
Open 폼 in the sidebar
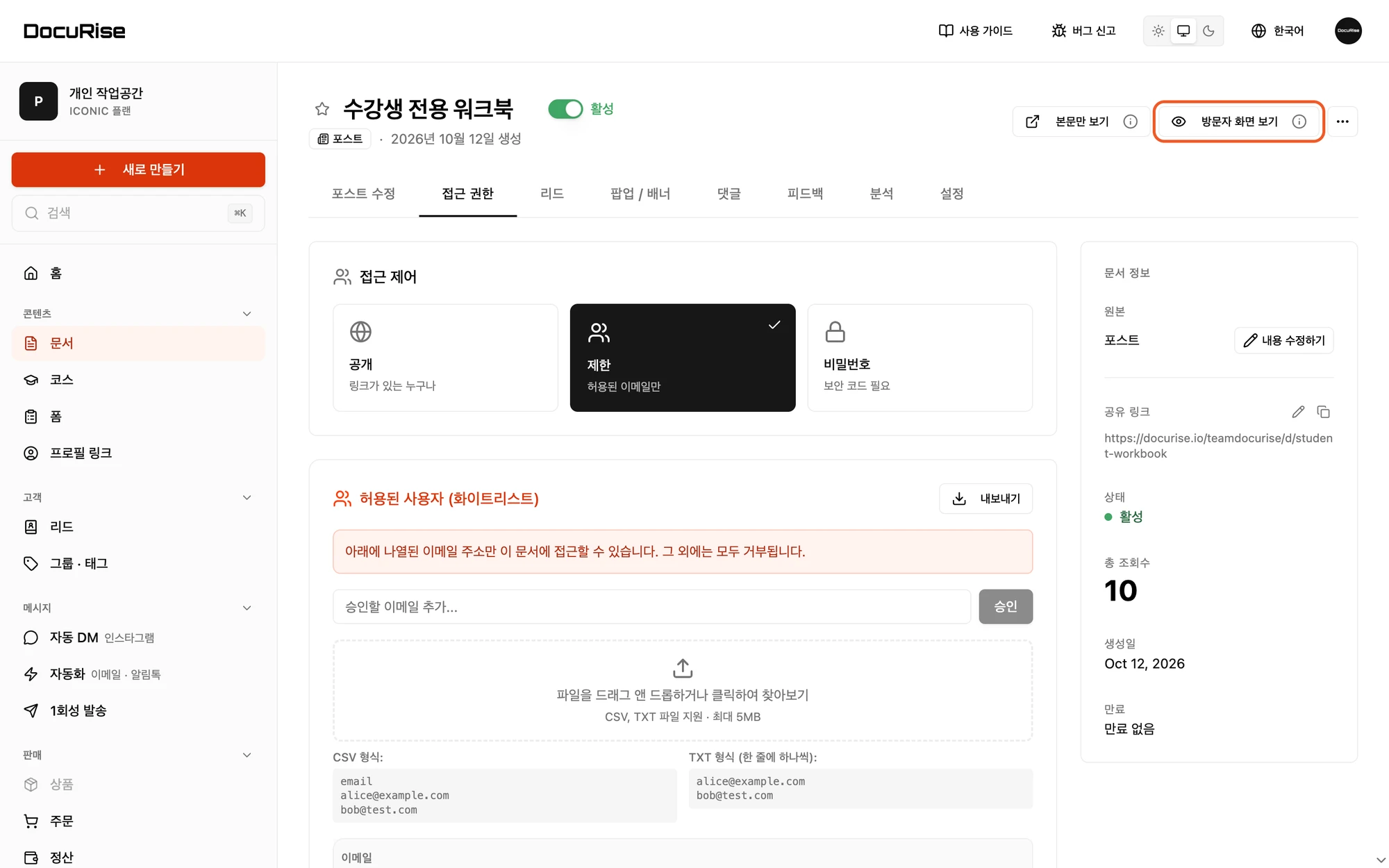[138, 416]
